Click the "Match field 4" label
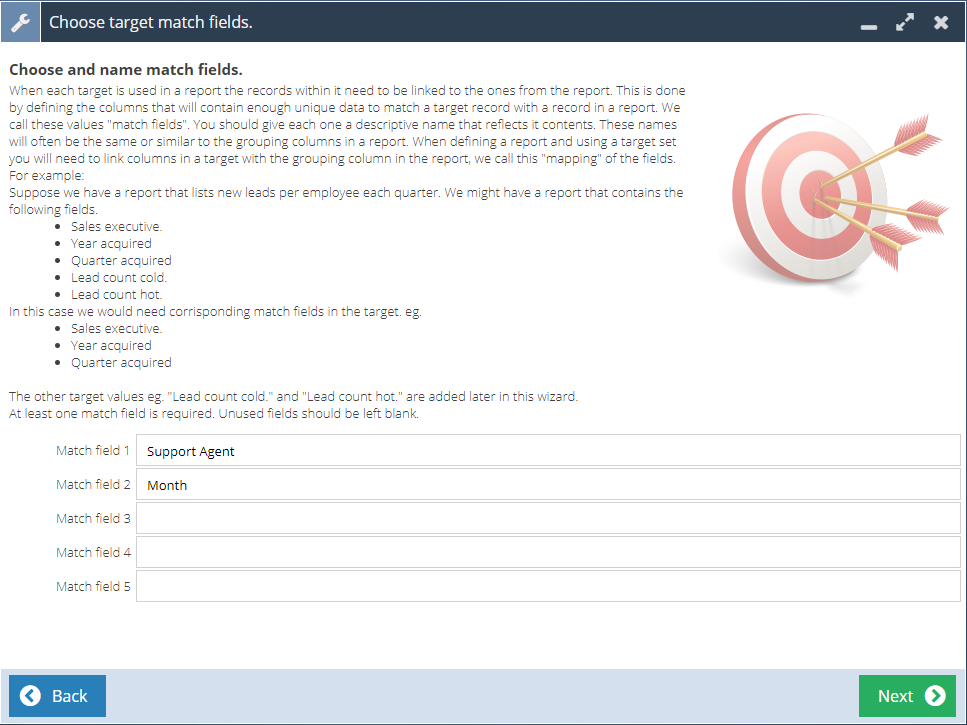 pos(93,552)
